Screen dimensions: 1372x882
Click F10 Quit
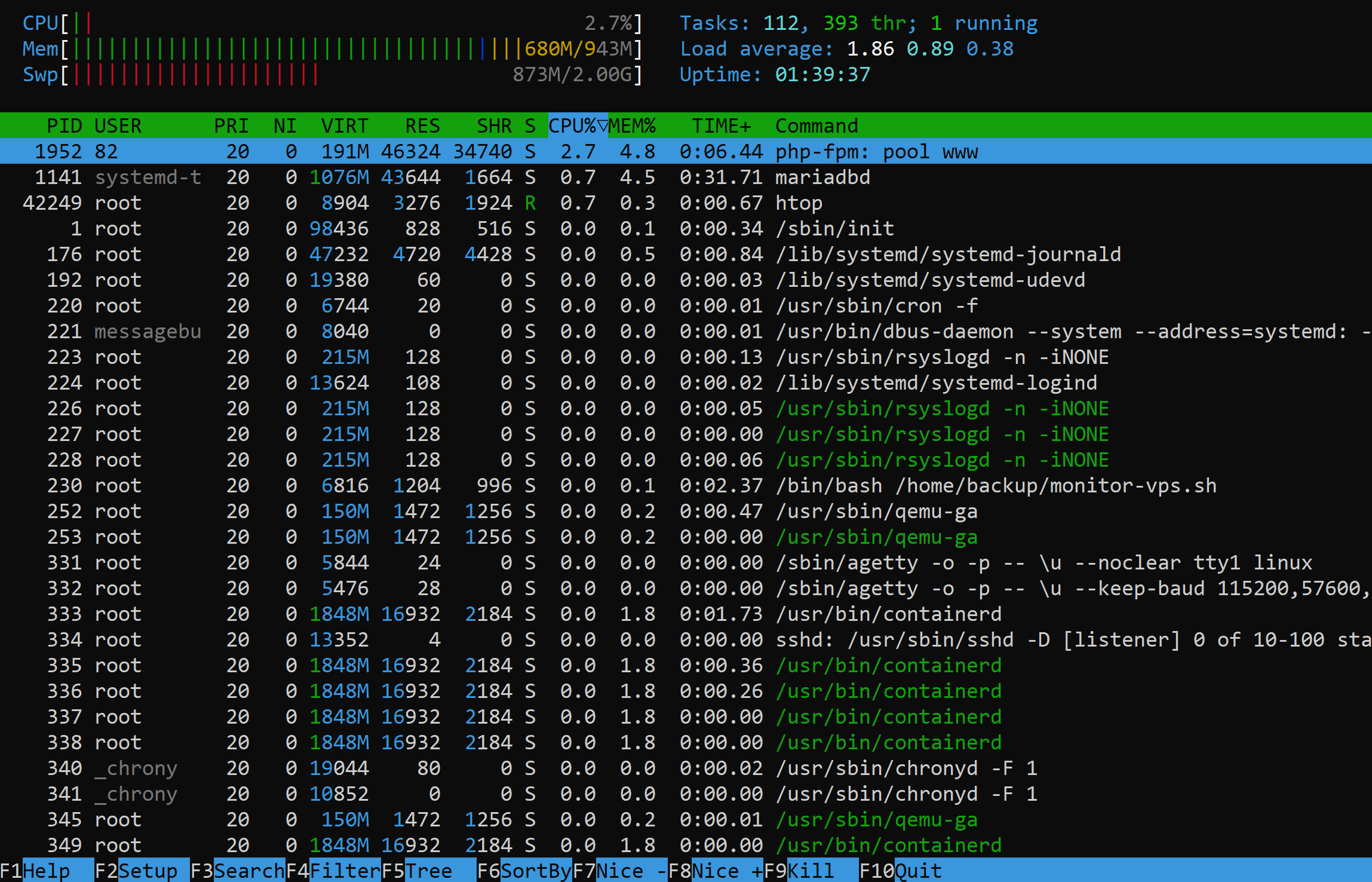901,871
